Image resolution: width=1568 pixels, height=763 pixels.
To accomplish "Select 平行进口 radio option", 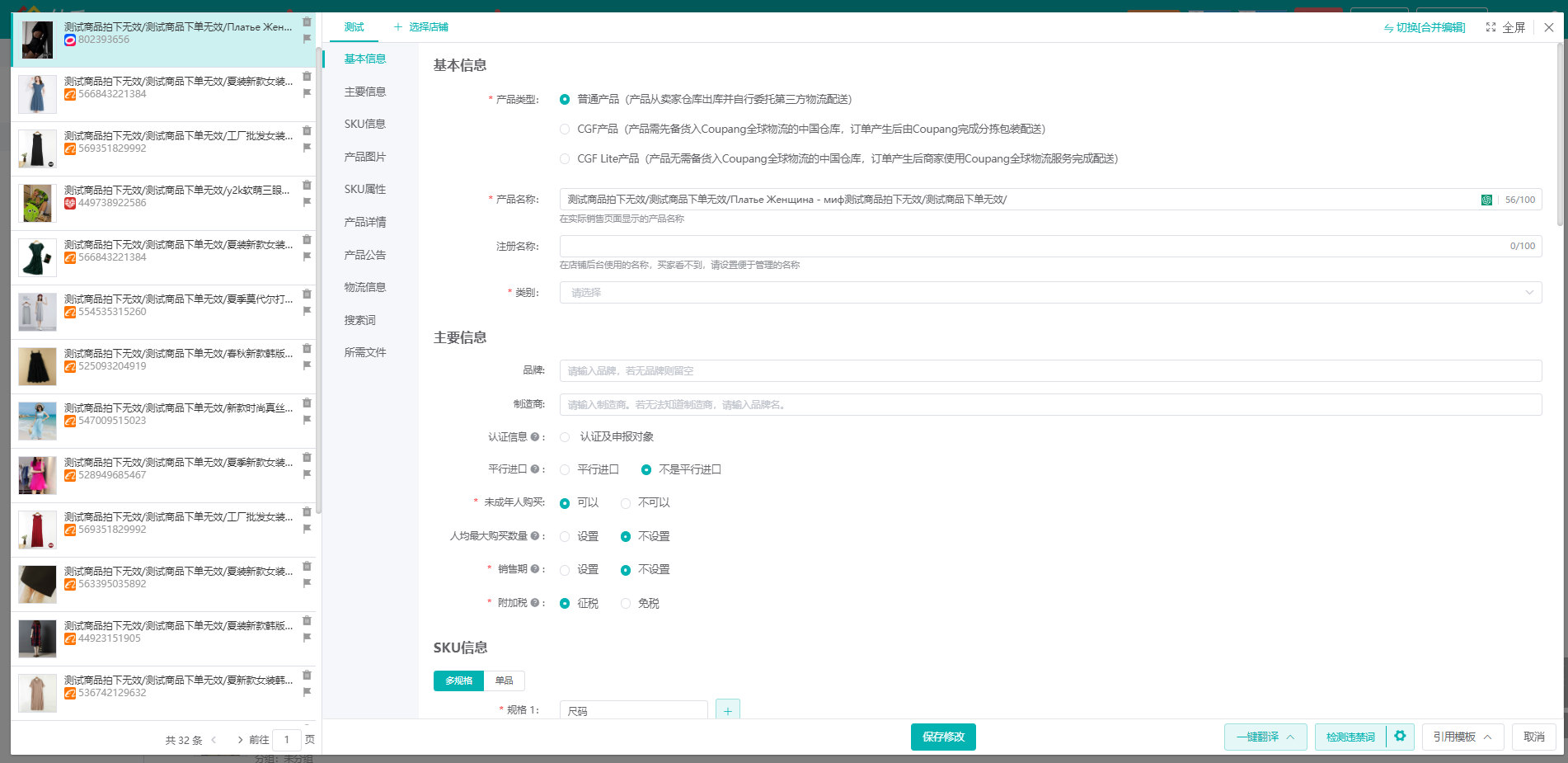I will click(x=565, y=470).
